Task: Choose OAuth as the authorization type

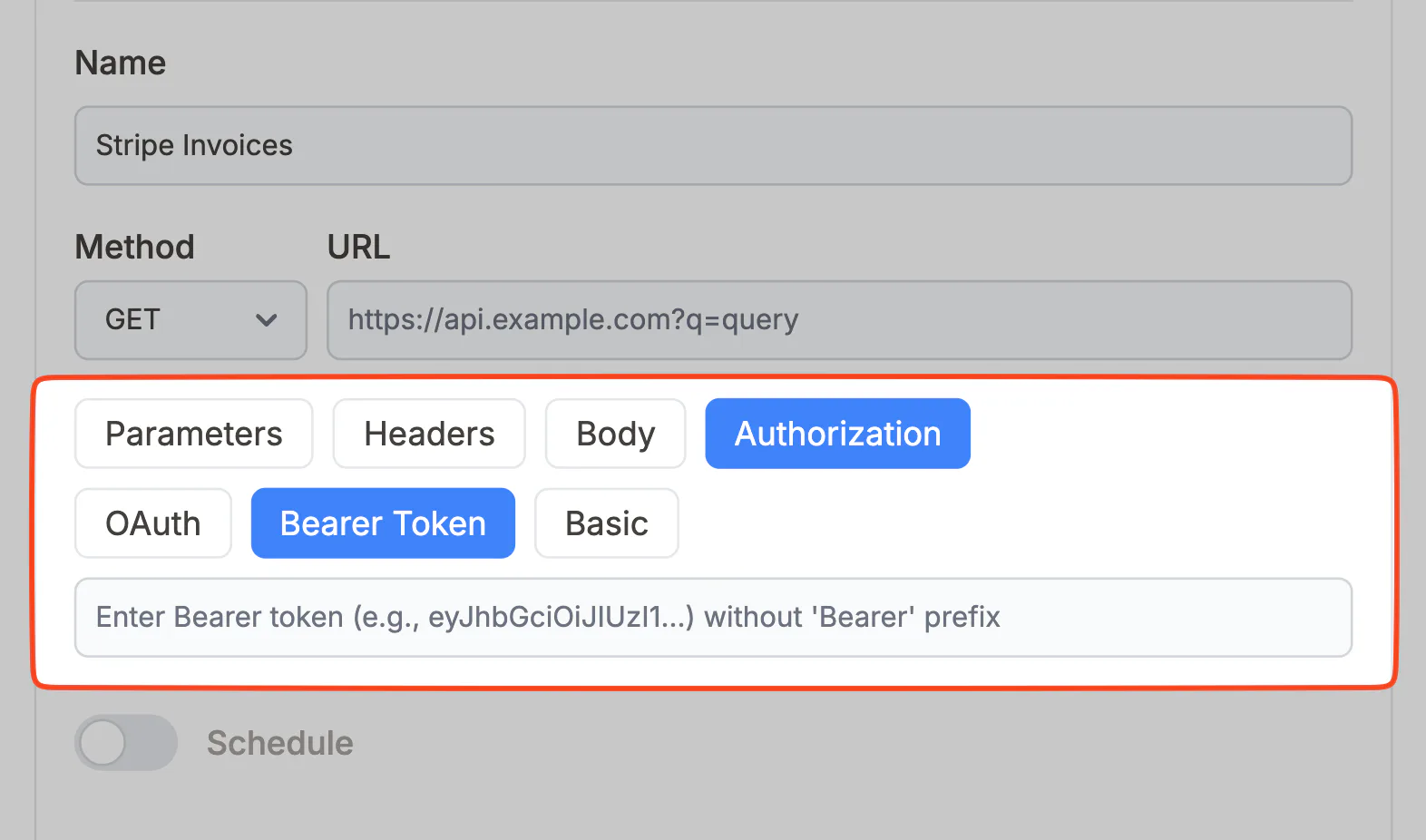Action: click(x=153, y=523)
